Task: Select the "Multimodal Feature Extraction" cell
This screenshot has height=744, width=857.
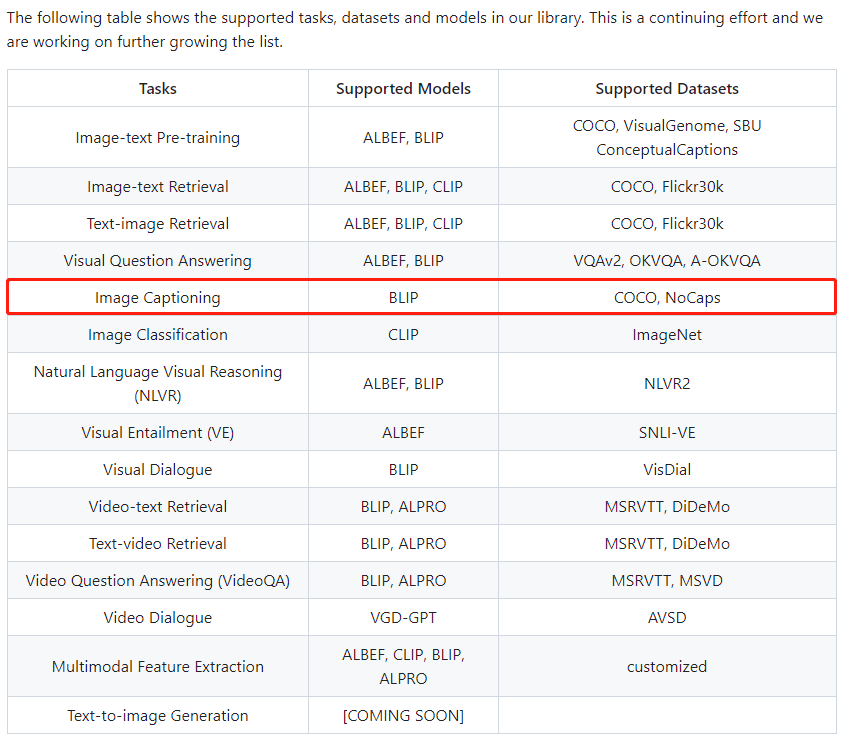Action: (158, 666)
